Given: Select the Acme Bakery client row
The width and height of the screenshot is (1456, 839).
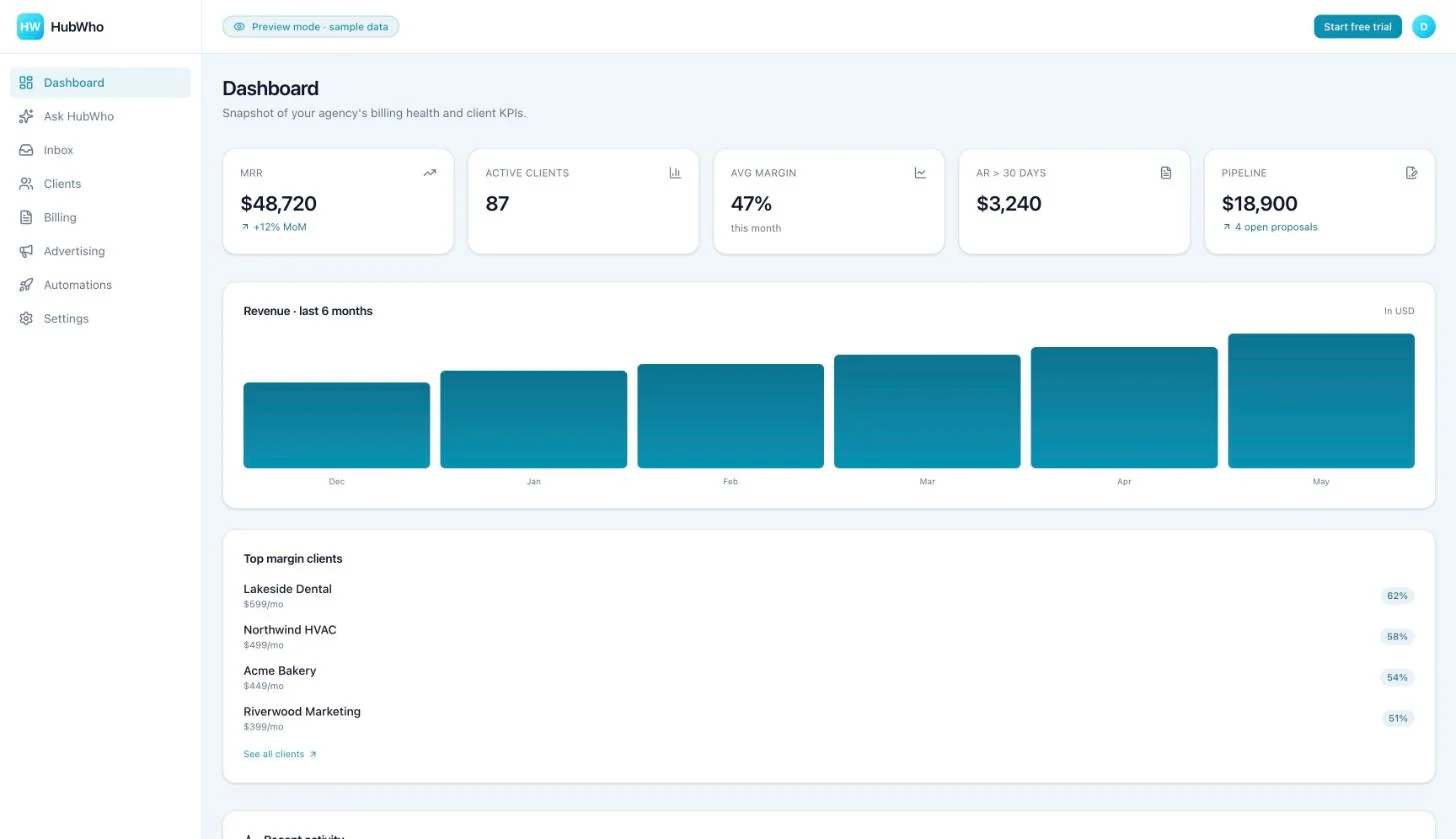Looking at the screenshot, I should click(828, 678).
